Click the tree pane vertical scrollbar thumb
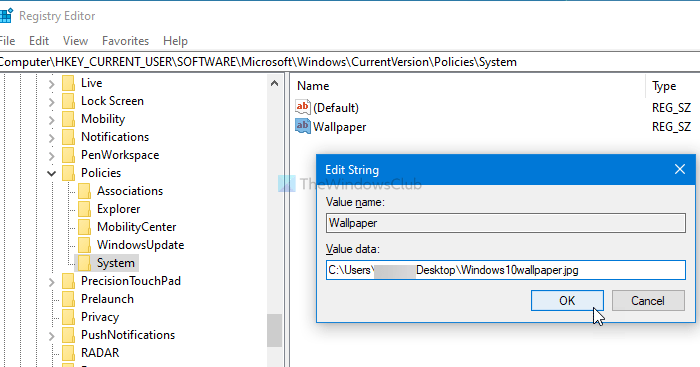The image size is (700, 367). click(x=274, y=330)
